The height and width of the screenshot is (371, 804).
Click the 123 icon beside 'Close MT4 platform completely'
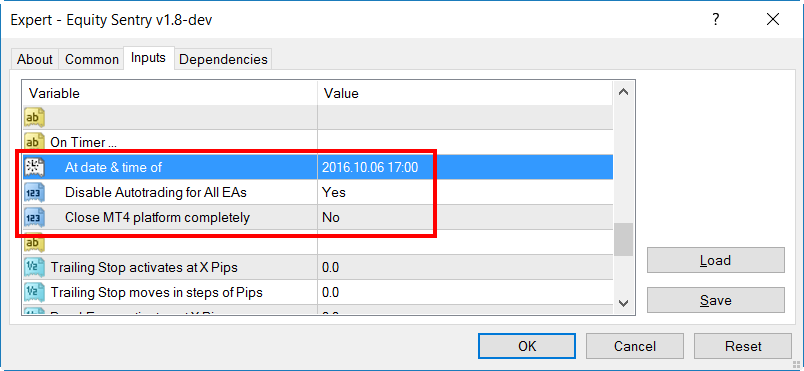pyautogui.click(x=35, y=217)
